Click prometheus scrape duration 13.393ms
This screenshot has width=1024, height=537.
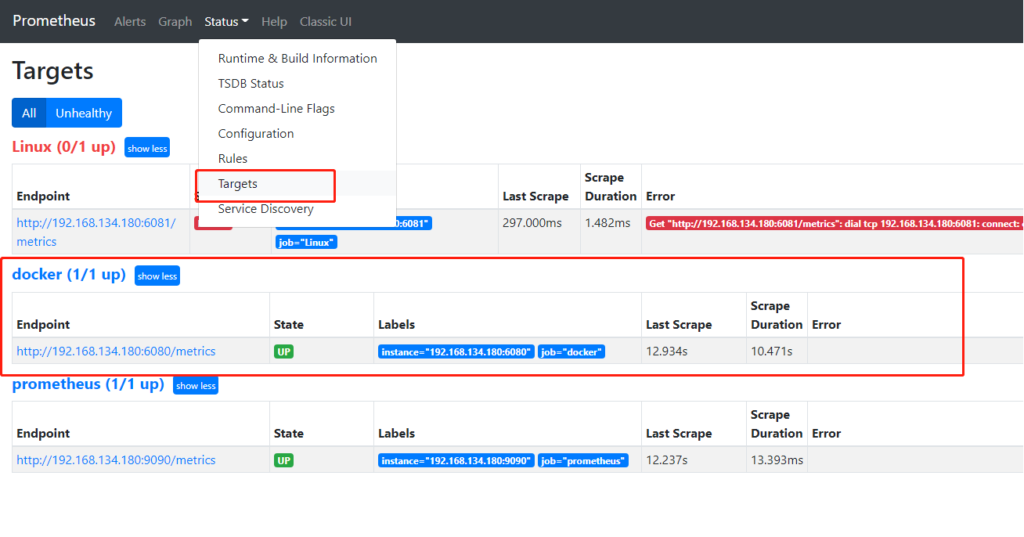tap(776, 461)
